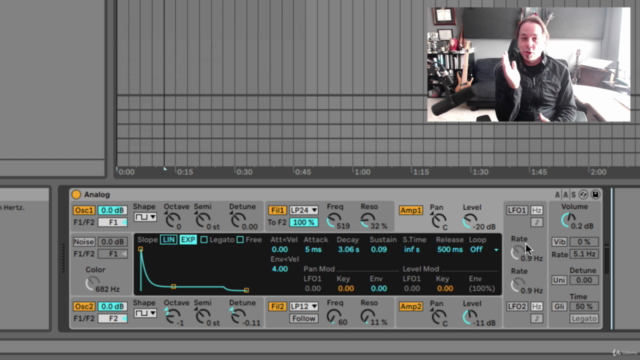Click the main Volume knob
The height and width of the screenshot is (360, 640).
[x=568, y=220]
